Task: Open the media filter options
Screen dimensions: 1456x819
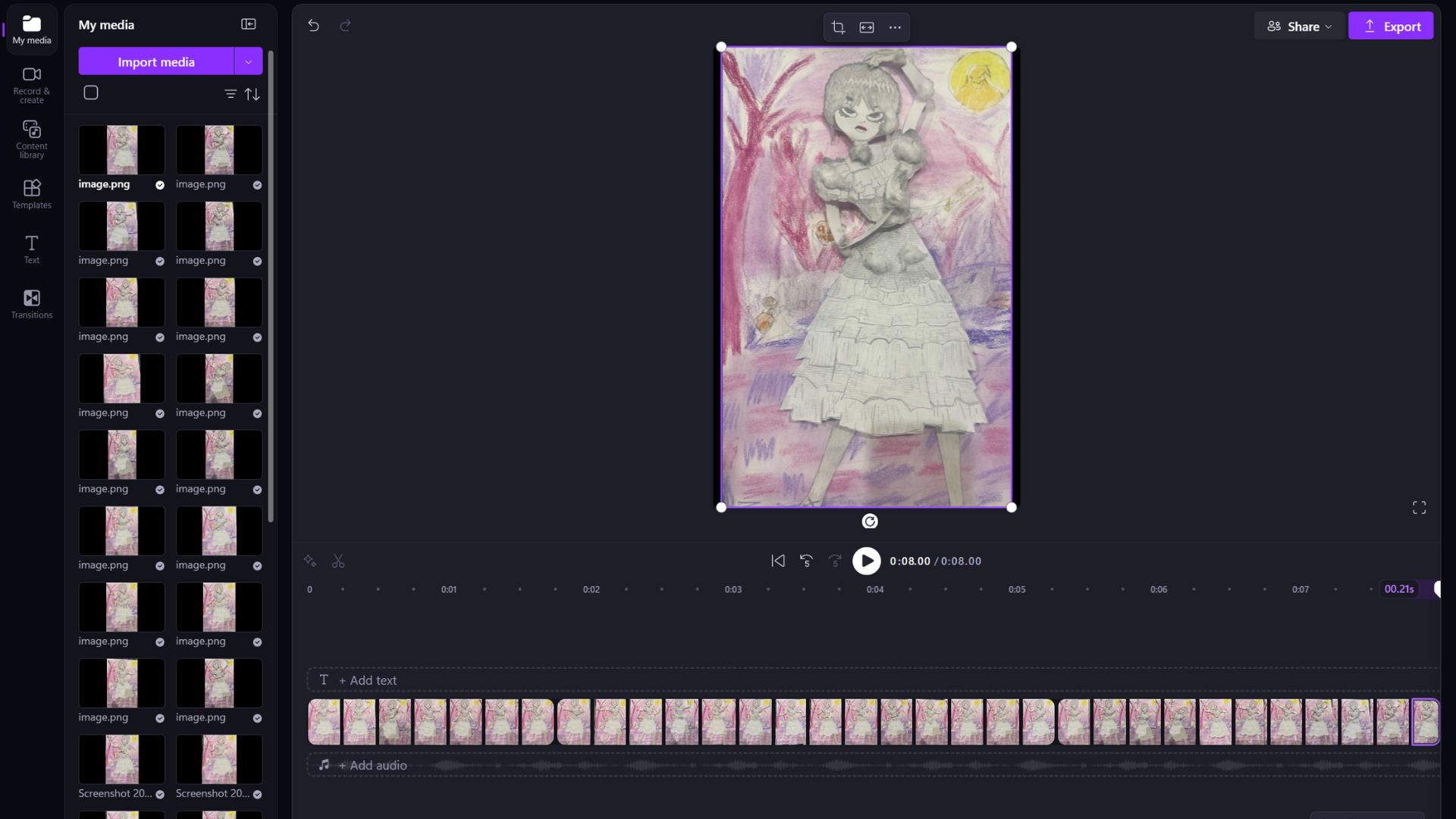Action: click(231, 94)
